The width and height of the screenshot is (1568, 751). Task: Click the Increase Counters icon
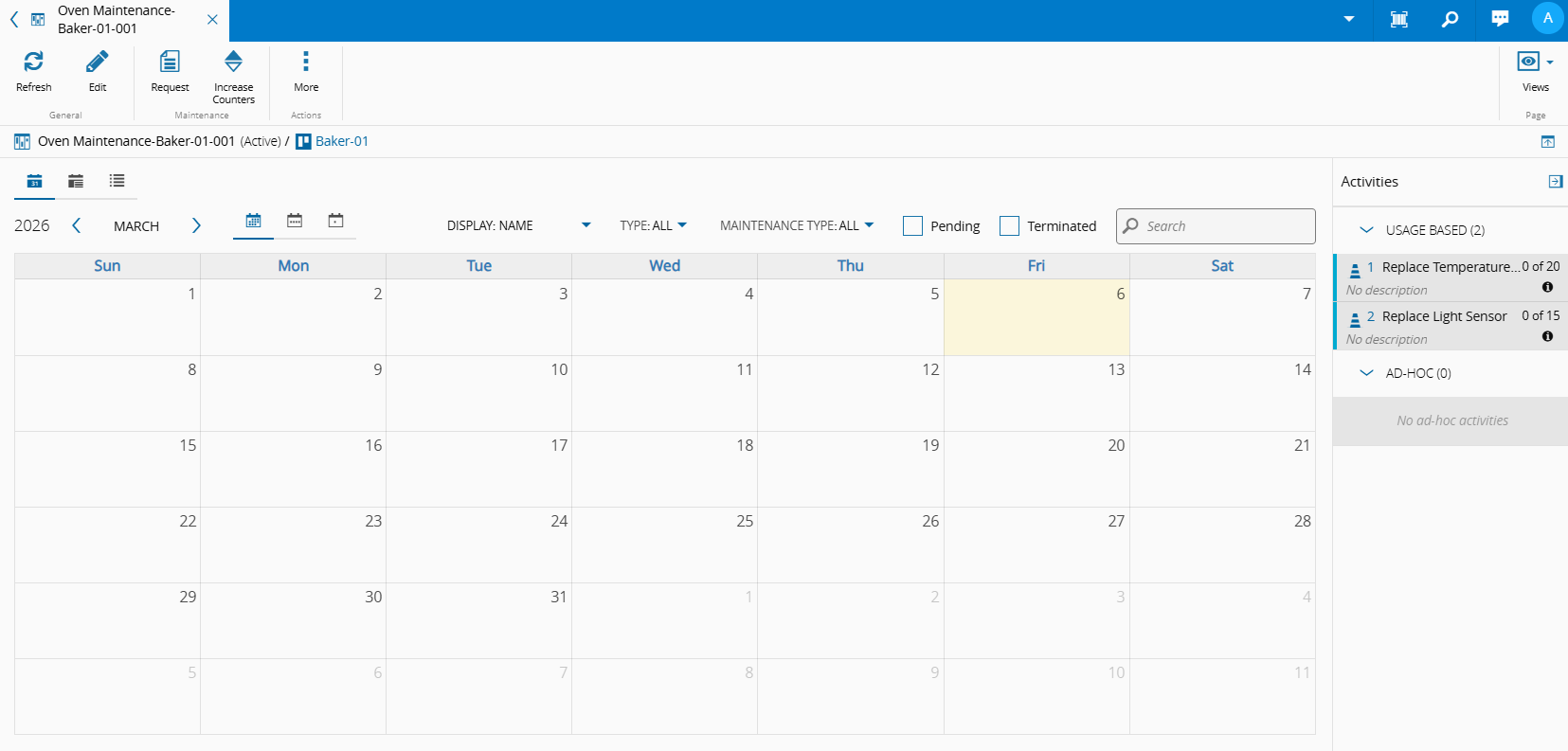233,63
